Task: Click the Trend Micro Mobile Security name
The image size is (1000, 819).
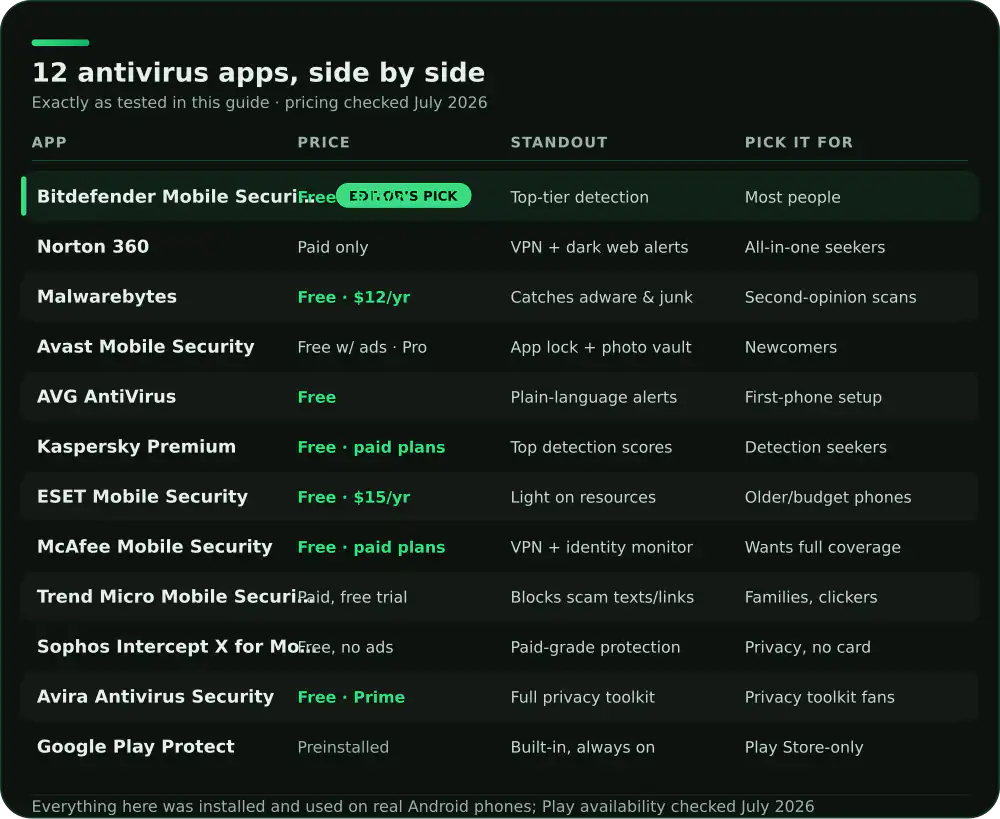Action: (x=176, y=596)
